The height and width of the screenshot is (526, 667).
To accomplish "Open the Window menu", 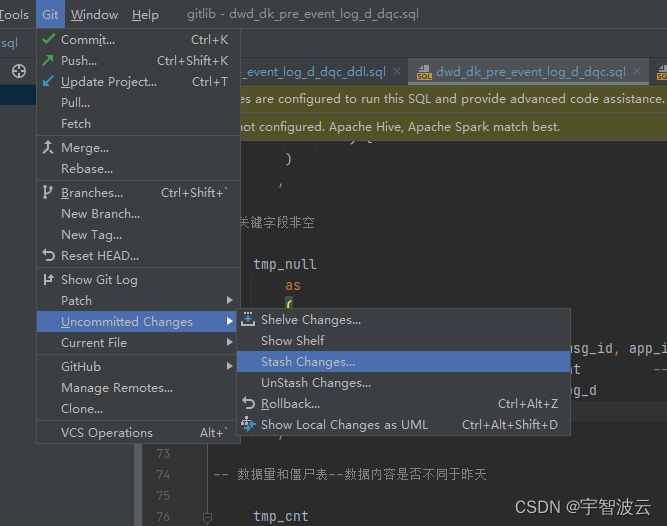I will pos(94,14).
